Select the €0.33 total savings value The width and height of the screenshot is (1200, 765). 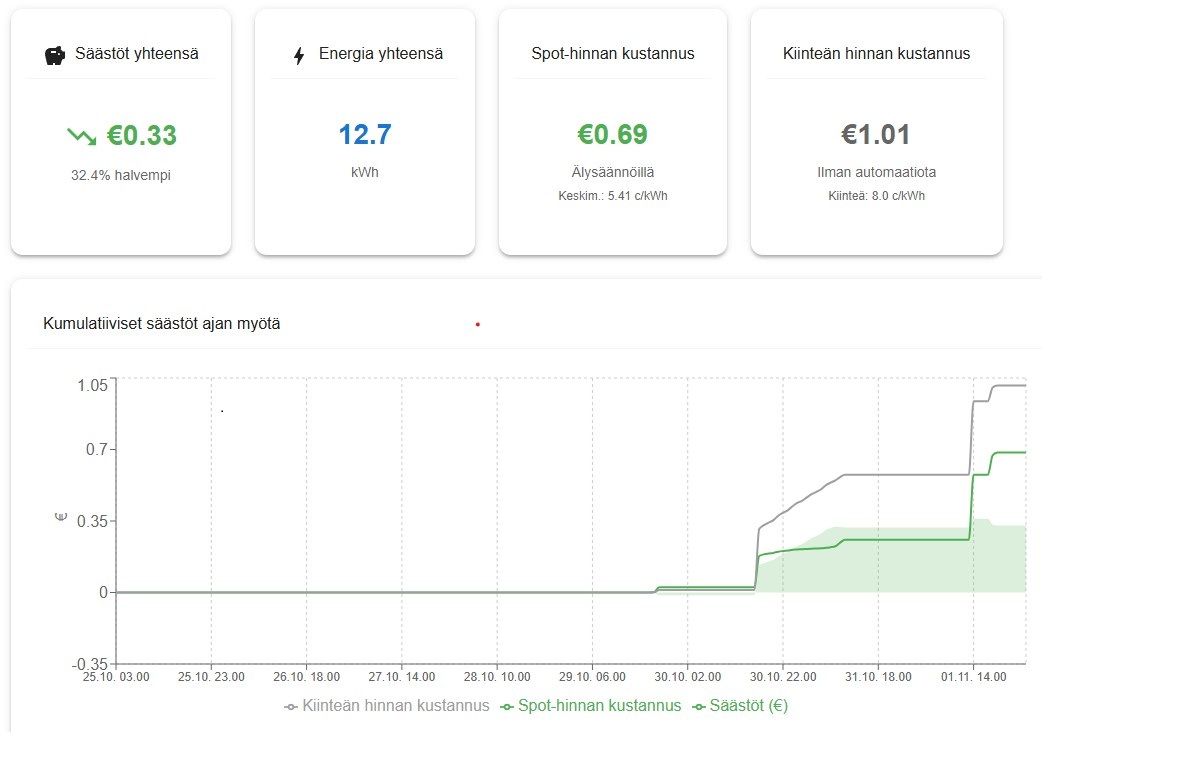point(142,135)
